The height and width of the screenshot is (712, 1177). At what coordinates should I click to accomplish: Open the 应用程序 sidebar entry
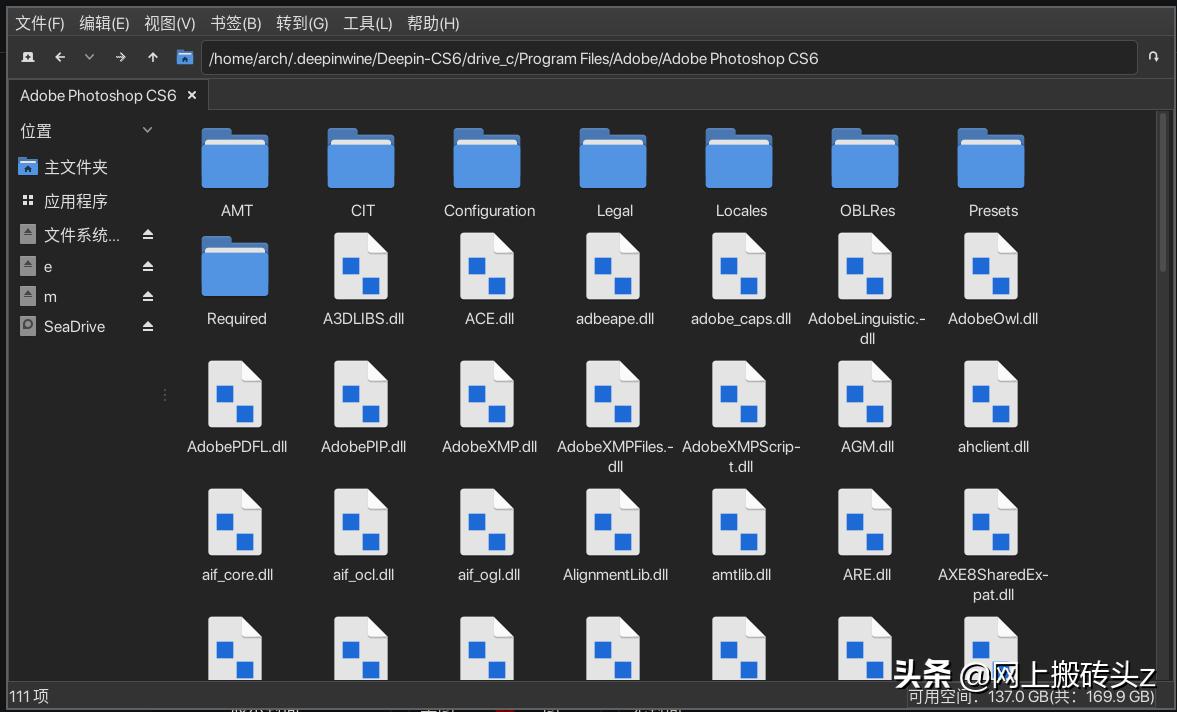tap(75, 200)
